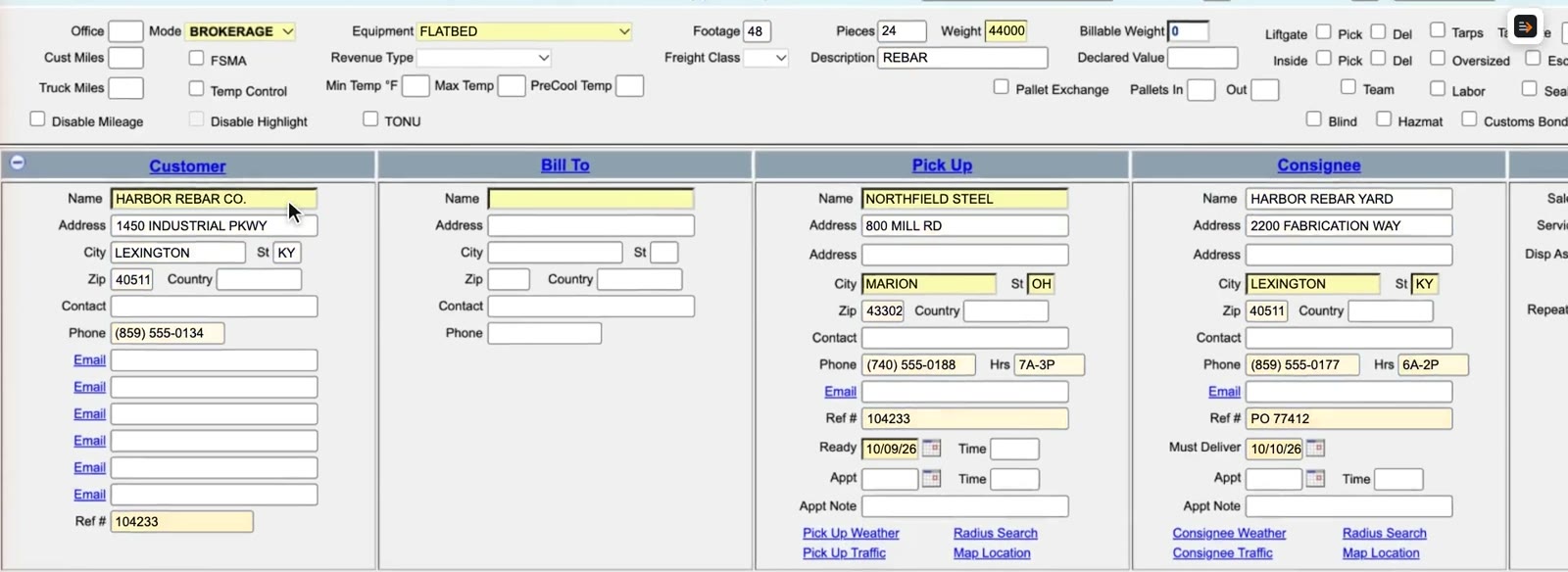
Task: Open the Consignee Appt date calendar
Action: pyautogui.click(x=1315, y=479)
